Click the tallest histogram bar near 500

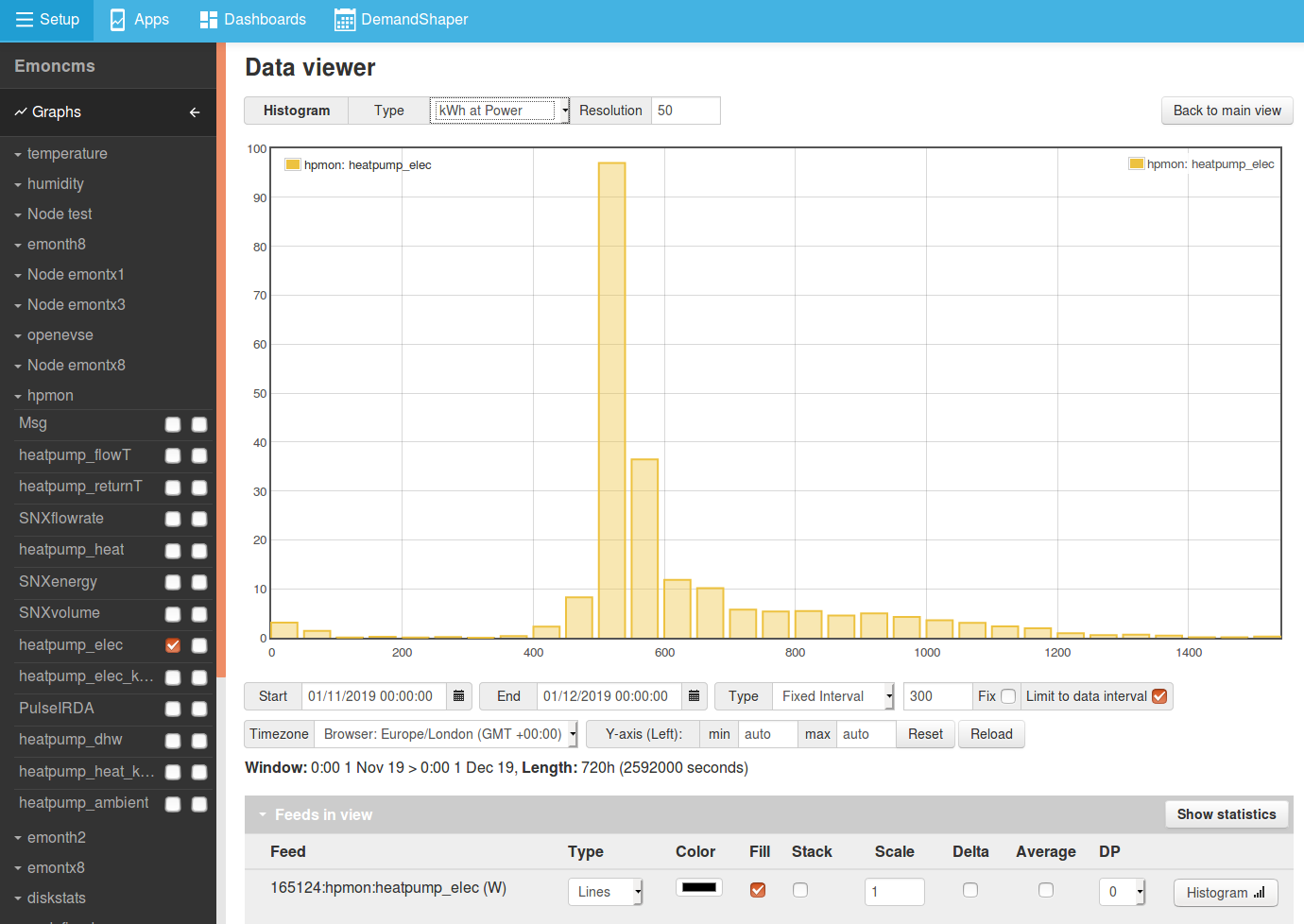point(611,401)
